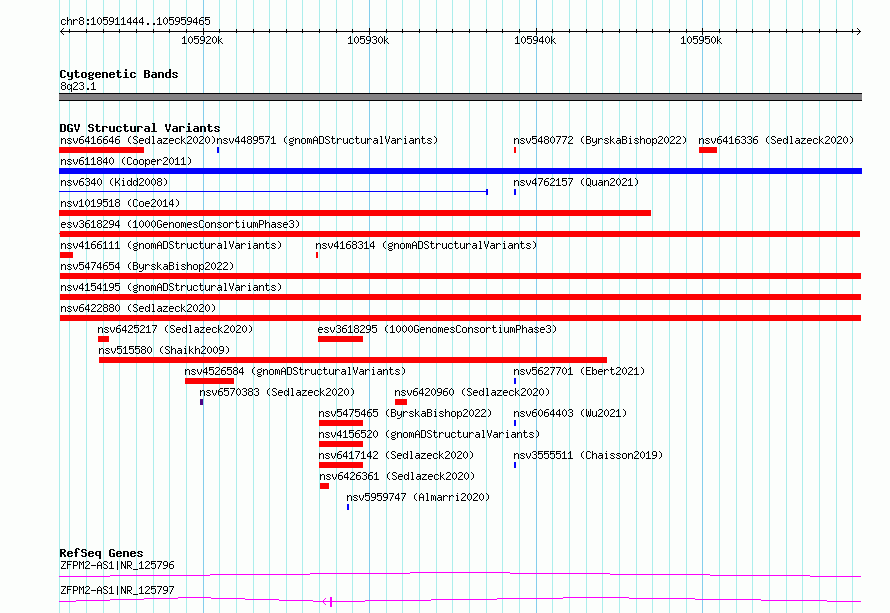Open the nsv5627701 (Ebert2021) label
The height and width of the screenshot is (613, 890).
[x=579, y=371]
